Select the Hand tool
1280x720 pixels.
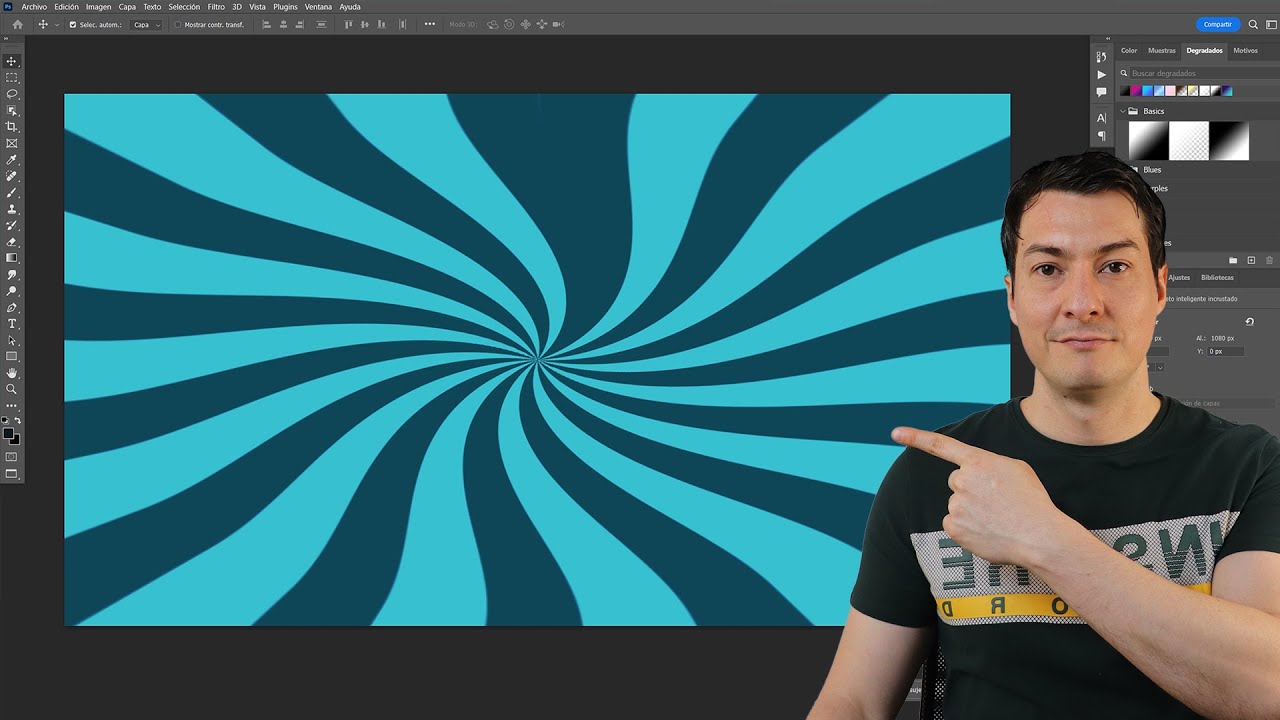coord(12,373)
